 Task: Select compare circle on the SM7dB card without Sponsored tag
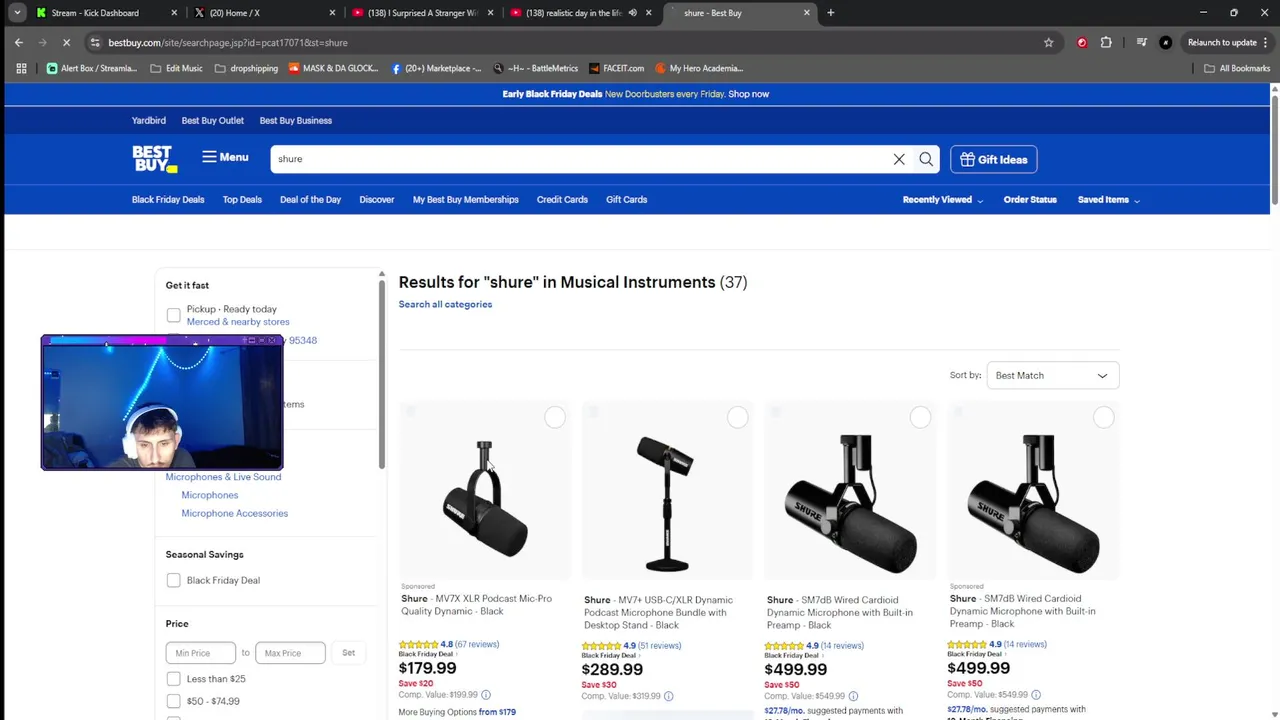pyautogui.click(x=920, y=417)
